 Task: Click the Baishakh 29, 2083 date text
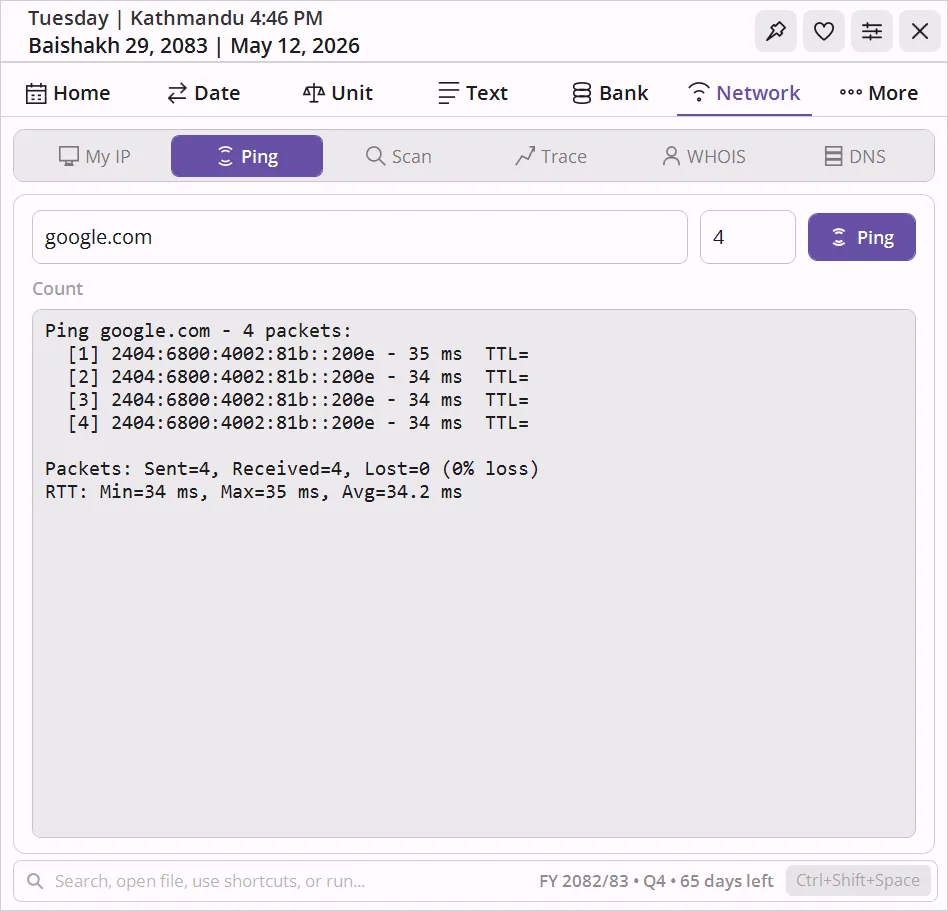[118, 46]
